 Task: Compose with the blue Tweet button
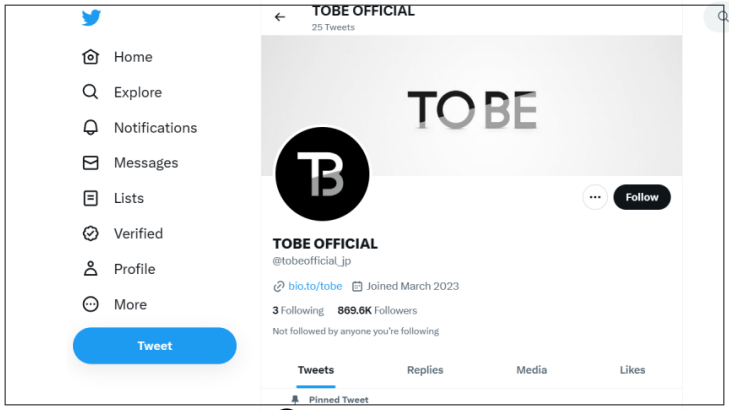(x=155, y=346)
